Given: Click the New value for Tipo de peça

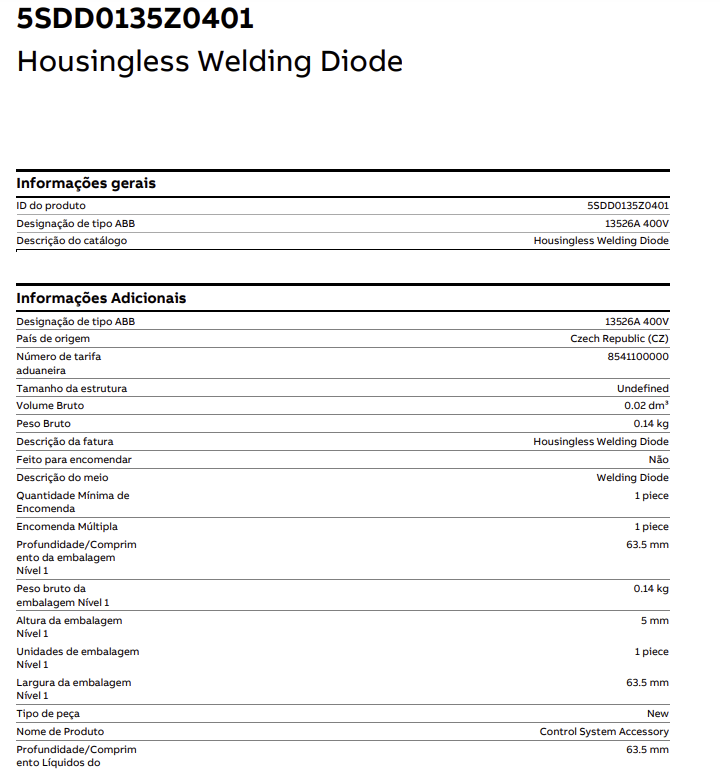Looking at the screenshot, I should coord(658,714).
